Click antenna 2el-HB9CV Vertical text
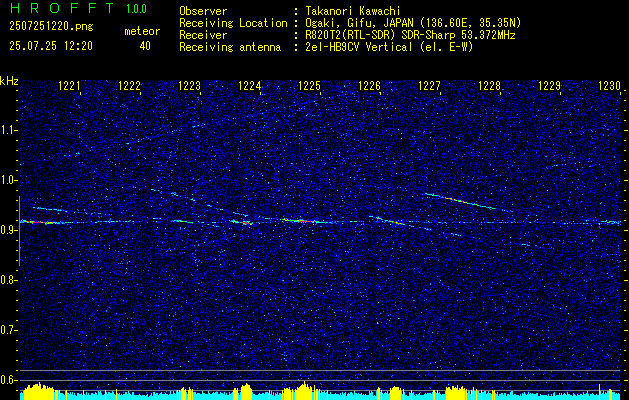This screenshot has width=629, height=400. point(390,47)
